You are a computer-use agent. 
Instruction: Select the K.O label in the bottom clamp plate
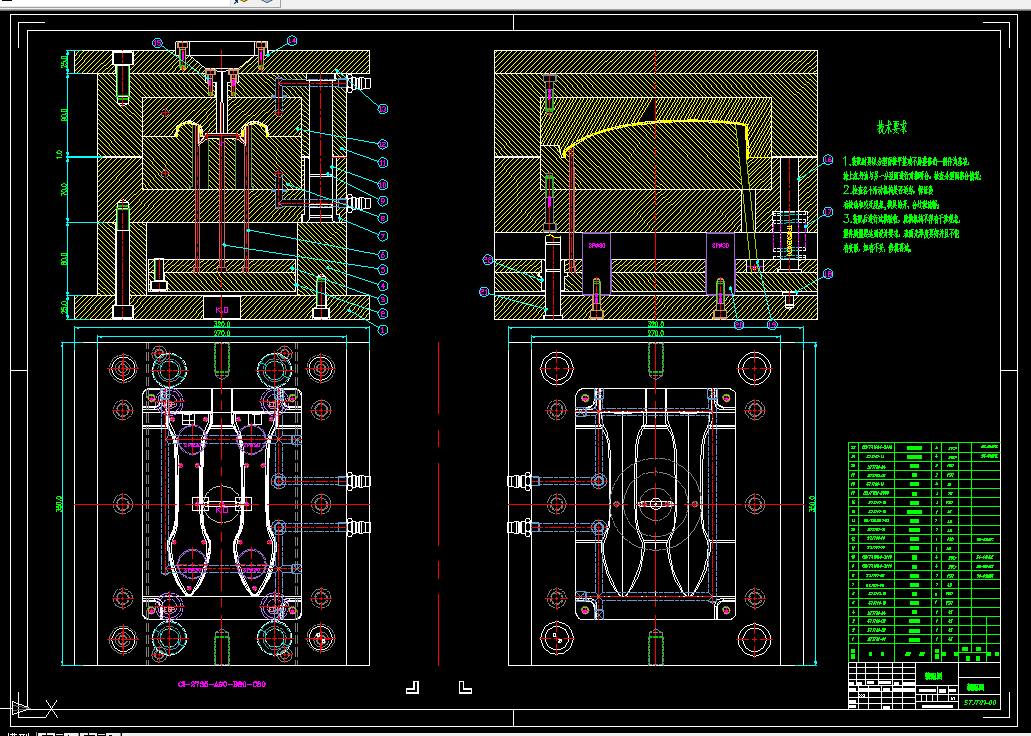coord(222,310)
